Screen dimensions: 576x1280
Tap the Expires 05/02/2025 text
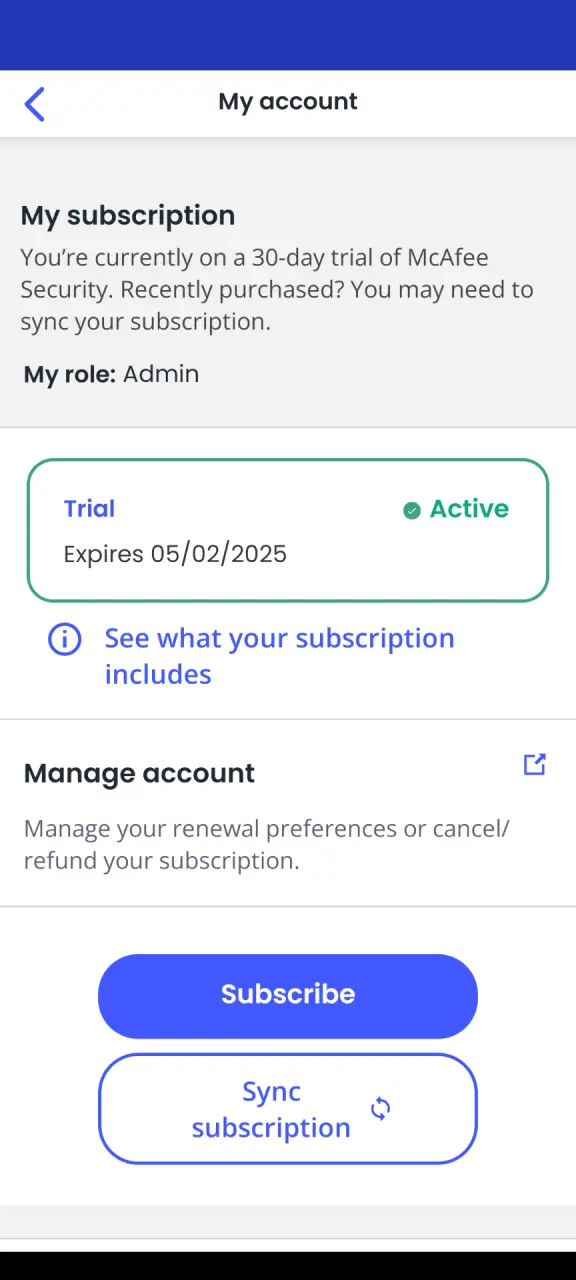pyautogui.click(x=175, y=554)
